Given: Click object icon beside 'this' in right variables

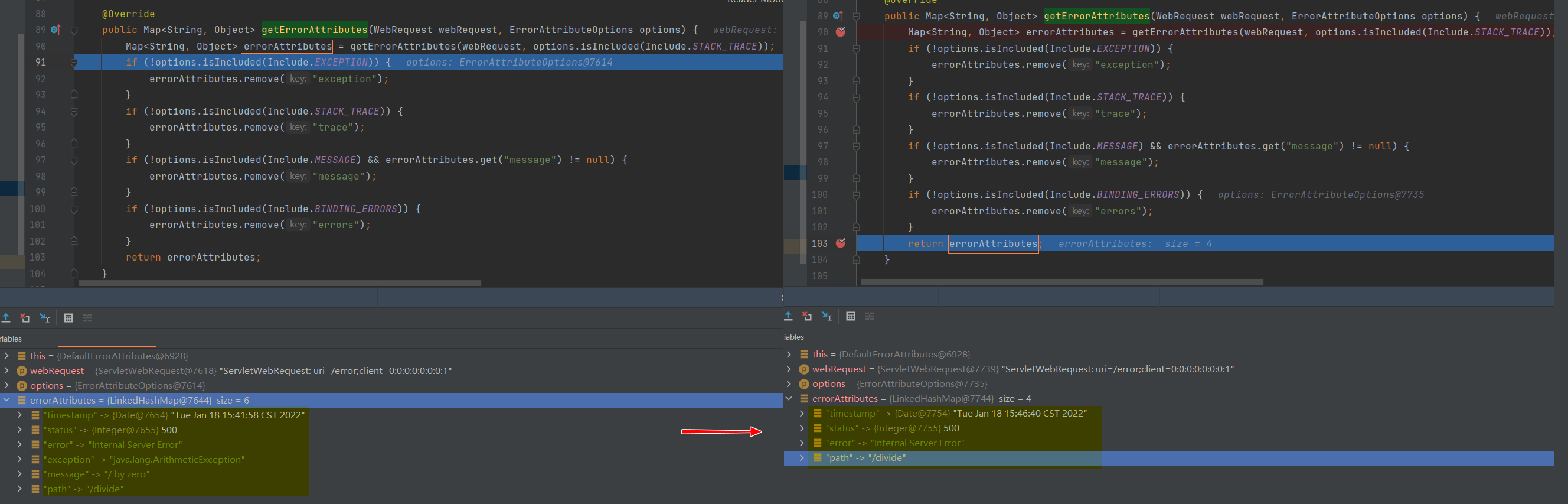Looking at the screenshot, I should (804, 354).
